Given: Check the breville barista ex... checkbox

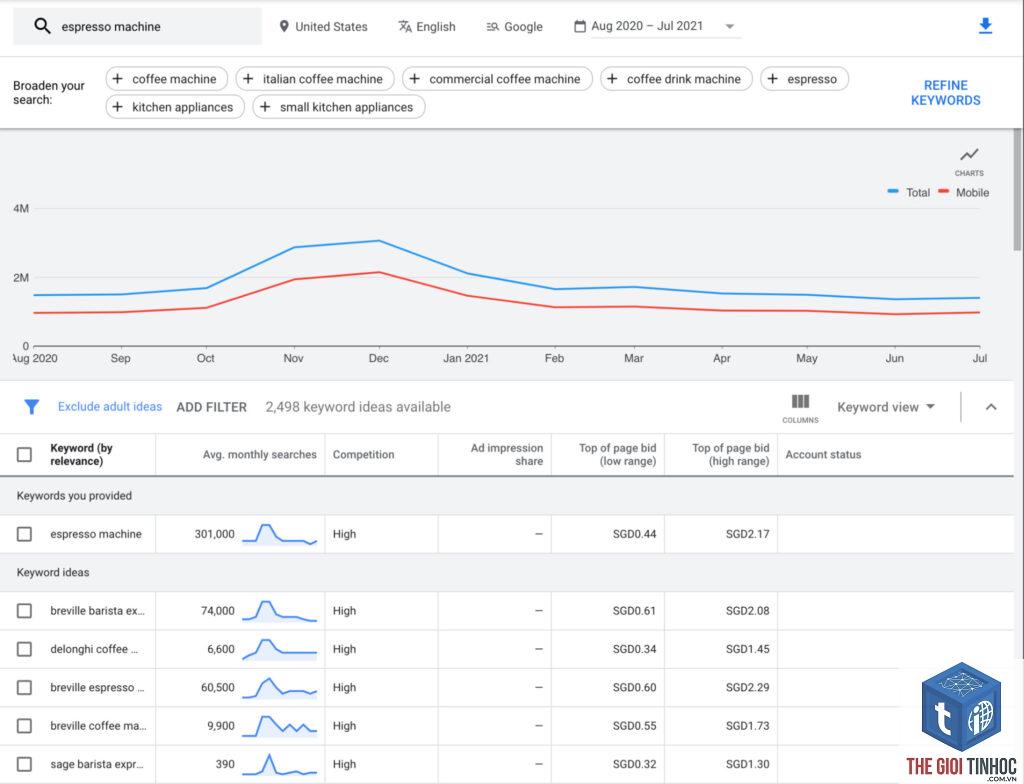Looking at the screenshot, I should (24, 611).
